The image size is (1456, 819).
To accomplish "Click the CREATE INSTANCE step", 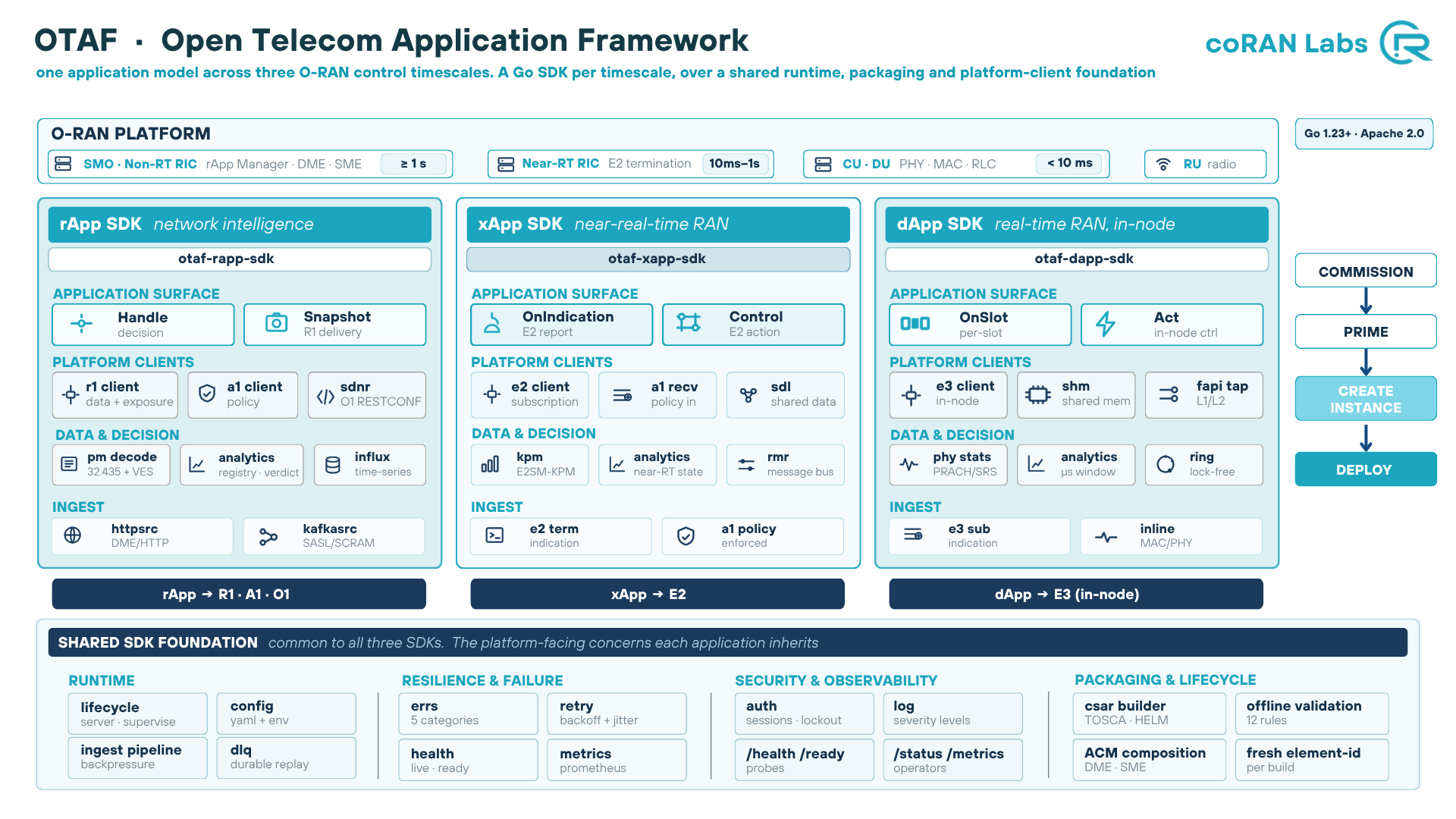I will [x=1366, y=399].
